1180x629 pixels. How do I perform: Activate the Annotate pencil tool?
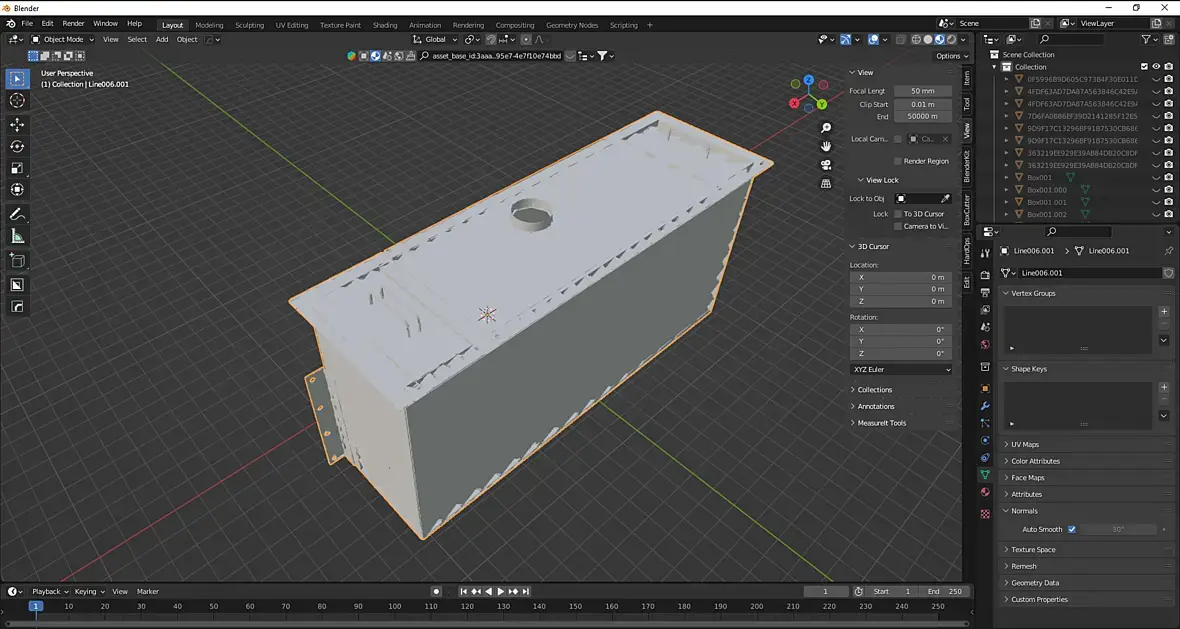pyautogui.click(x=17, y=214)
